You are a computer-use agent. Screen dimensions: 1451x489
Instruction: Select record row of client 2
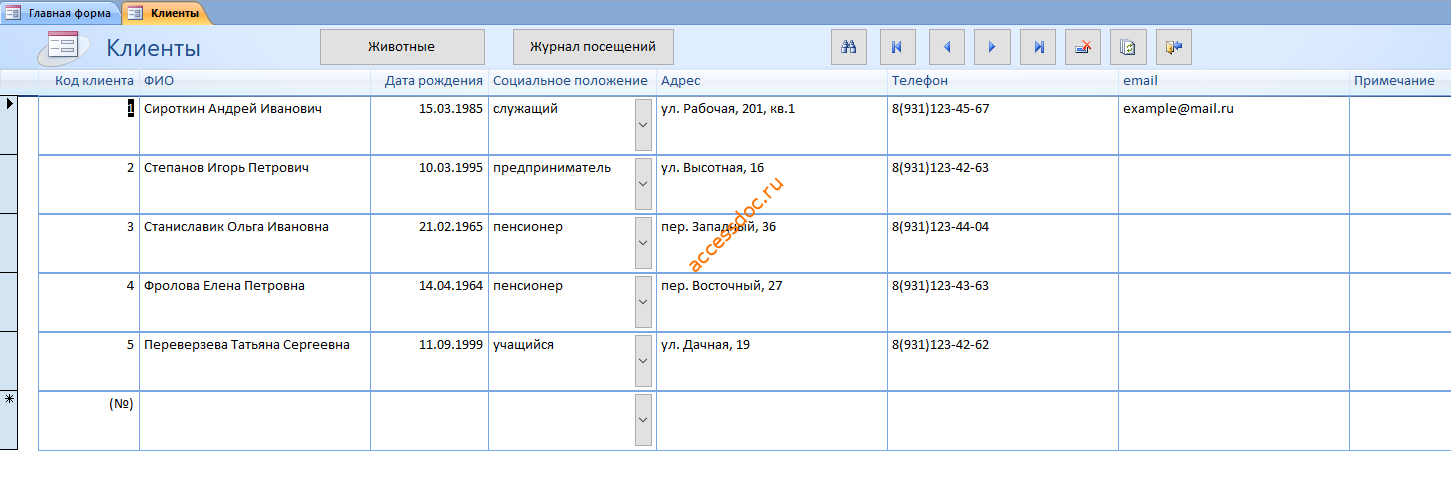pos(9,184)
